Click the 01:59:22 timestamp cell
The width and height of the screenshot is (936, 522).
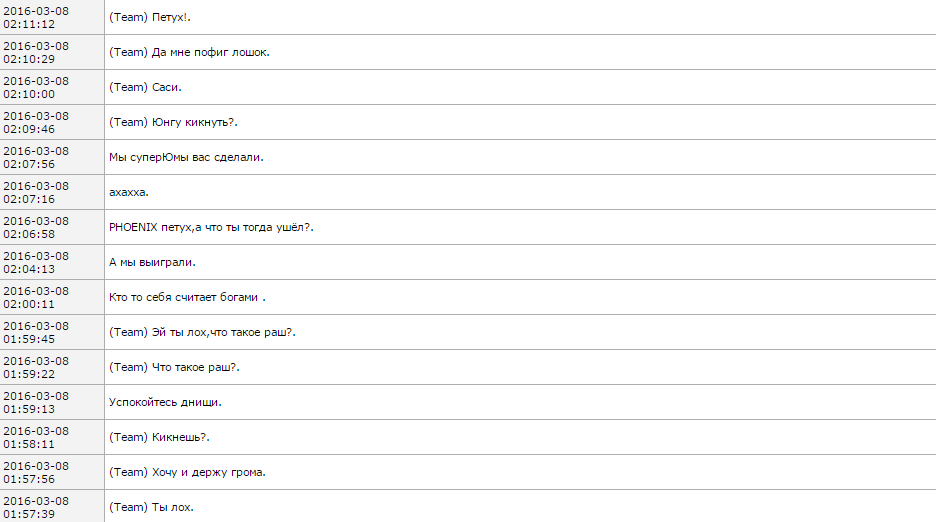click(36, 367)
